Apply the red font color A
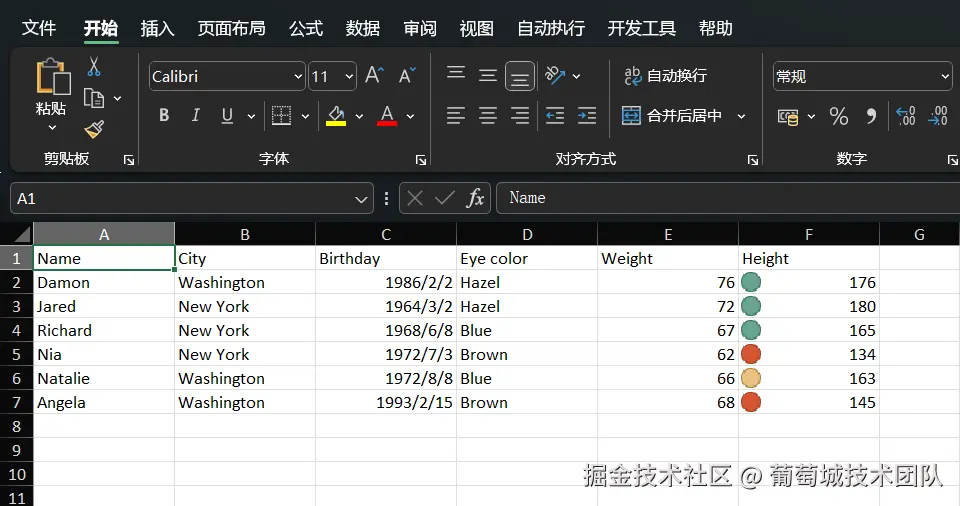The height and width of the screenshot is (506, 960). 387,115
